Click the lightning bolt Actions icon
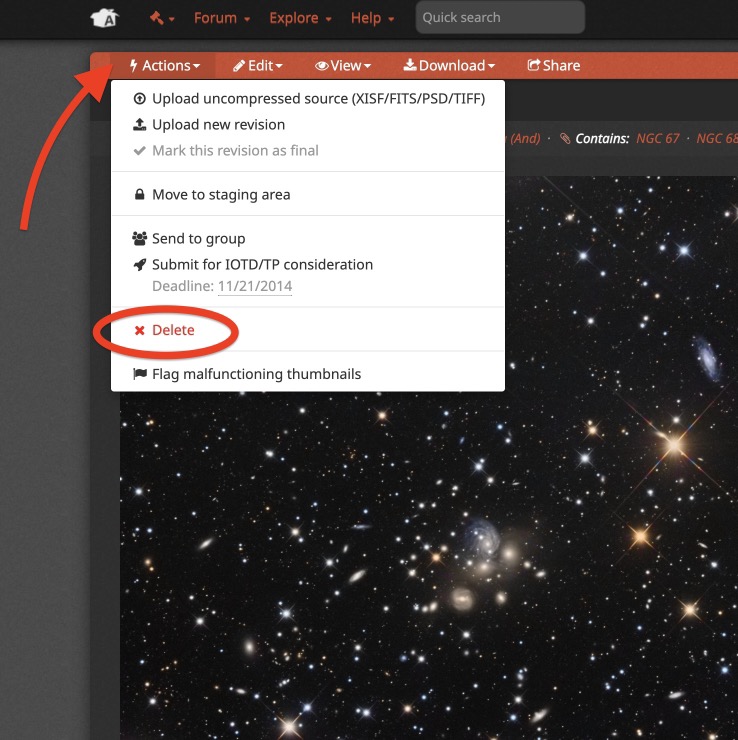Screen dimensions: 738x740 (x=134, y=65)
